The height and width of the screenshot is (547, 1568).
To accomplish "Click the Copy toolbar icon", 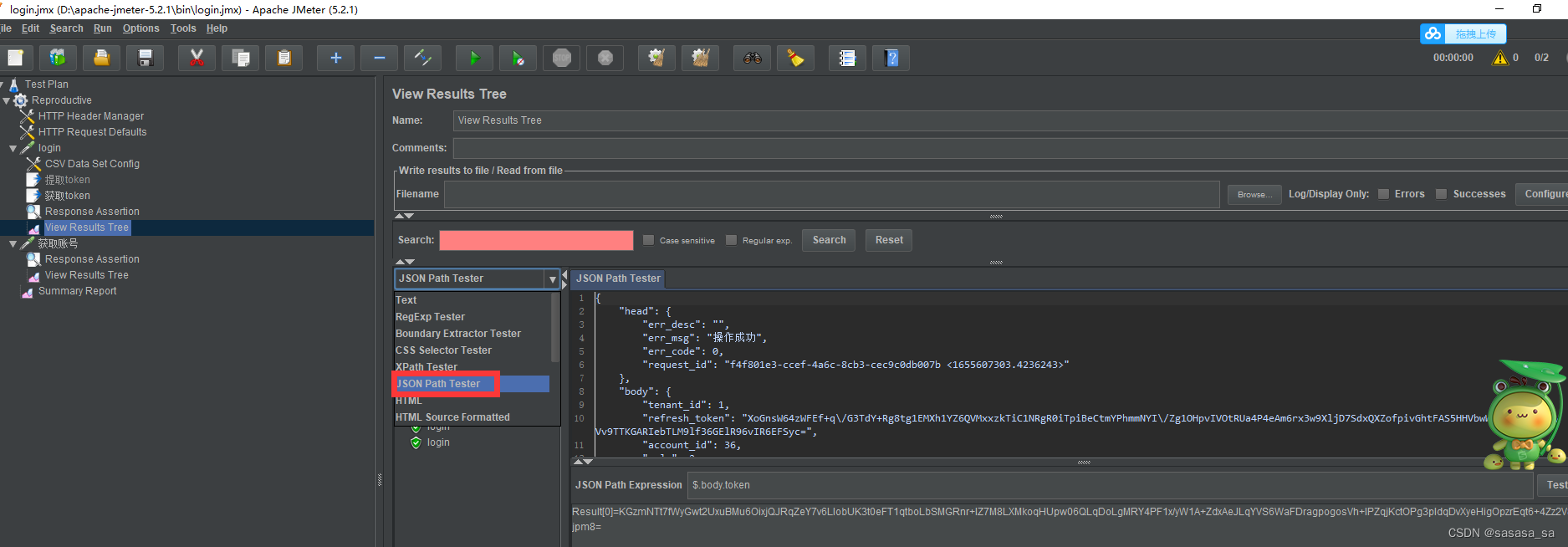I will 241,58.
